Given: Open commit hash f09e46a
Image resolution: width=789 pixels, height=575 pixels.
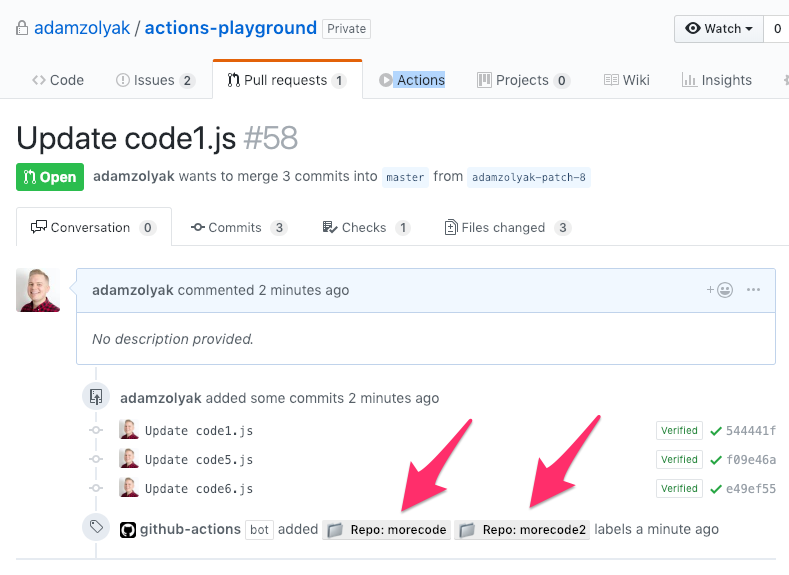Looking at the screenshot, I should click(x=751, y=460).
